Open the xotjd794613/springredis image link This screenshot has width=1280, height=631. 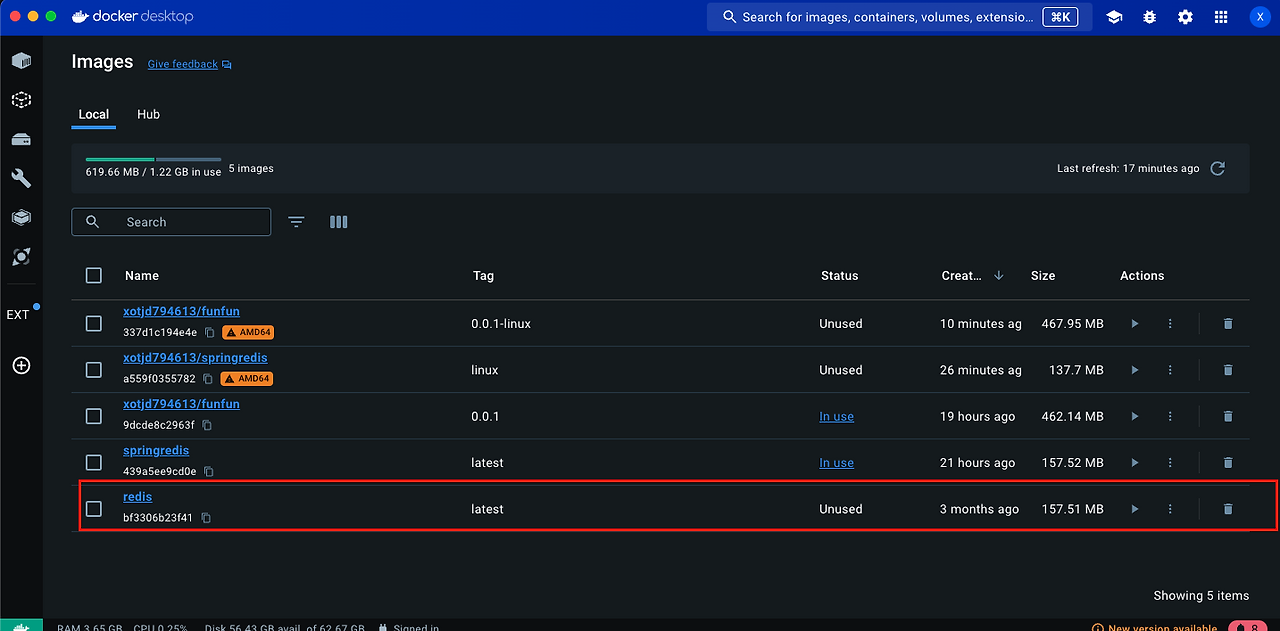point(195,357)
